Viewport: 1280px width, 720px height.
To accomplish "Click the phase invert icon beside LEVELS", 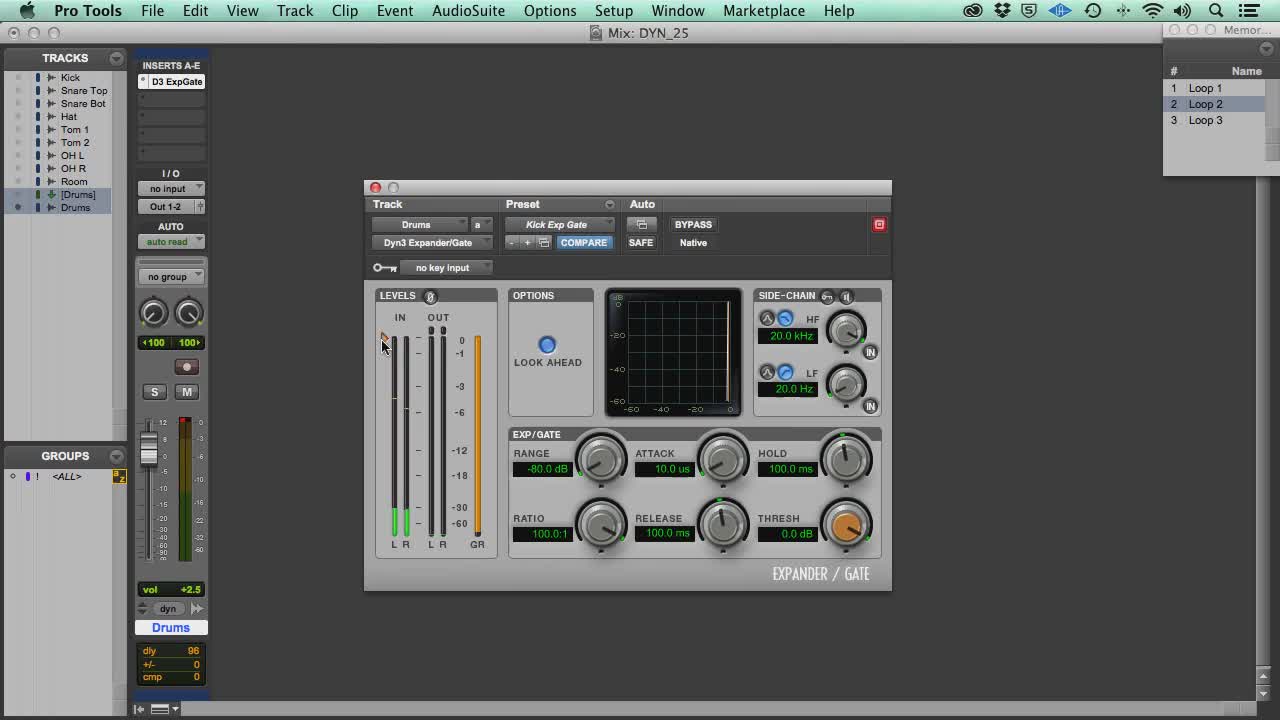I will (x=430, y=297).
